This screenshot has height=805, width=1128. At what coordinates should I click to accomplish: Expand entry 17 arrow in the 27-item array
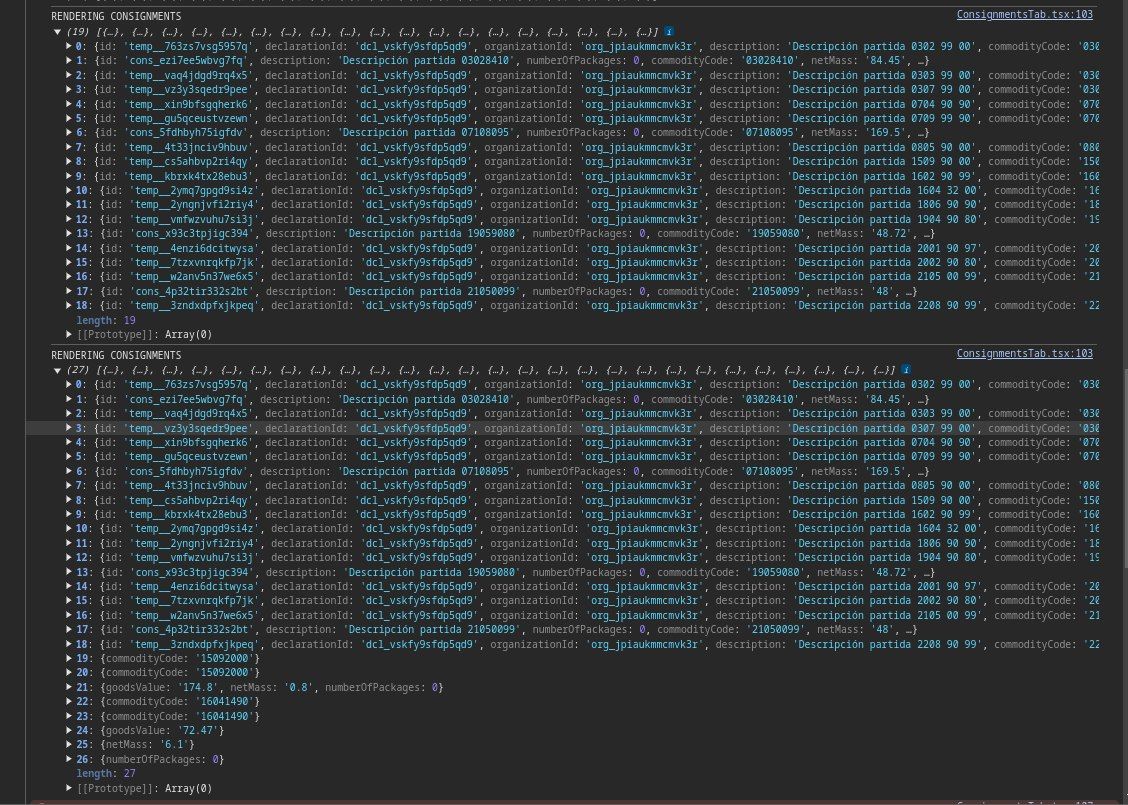69,629
